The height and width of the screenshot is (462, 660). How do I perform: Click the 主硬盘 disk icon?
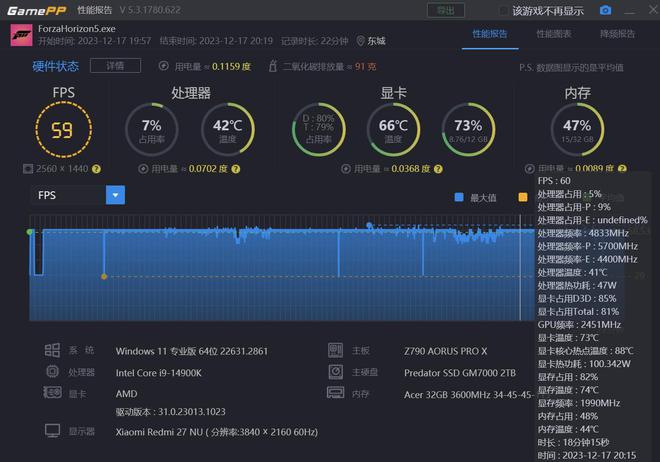point(335,372)
